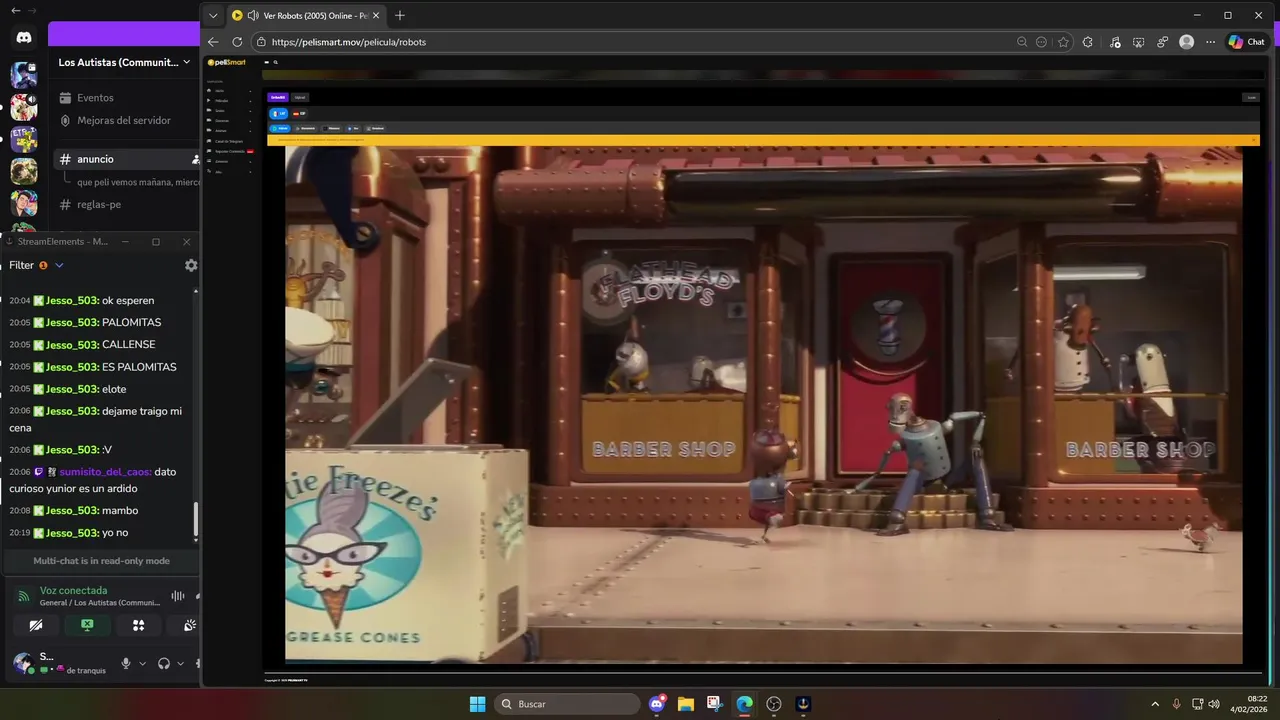Viewport: 1280px width, 720px height.
Task: Open Microsoft Edge taskbar icon
Action: coord(744,704)
